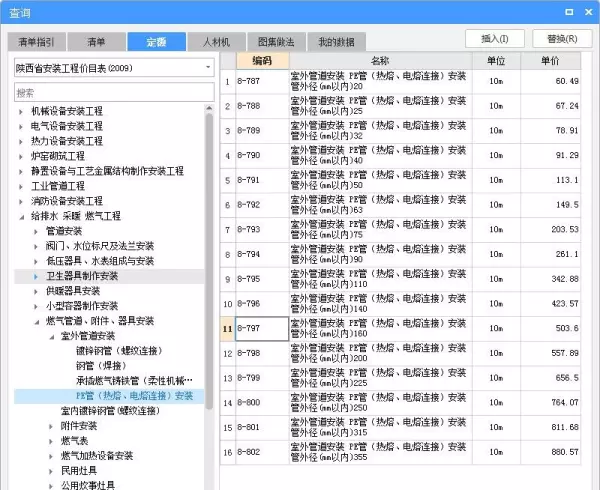Viewport: 600px width, 490px height.
Task: Expand the 管道安装 node
Action: click(36, 231)
